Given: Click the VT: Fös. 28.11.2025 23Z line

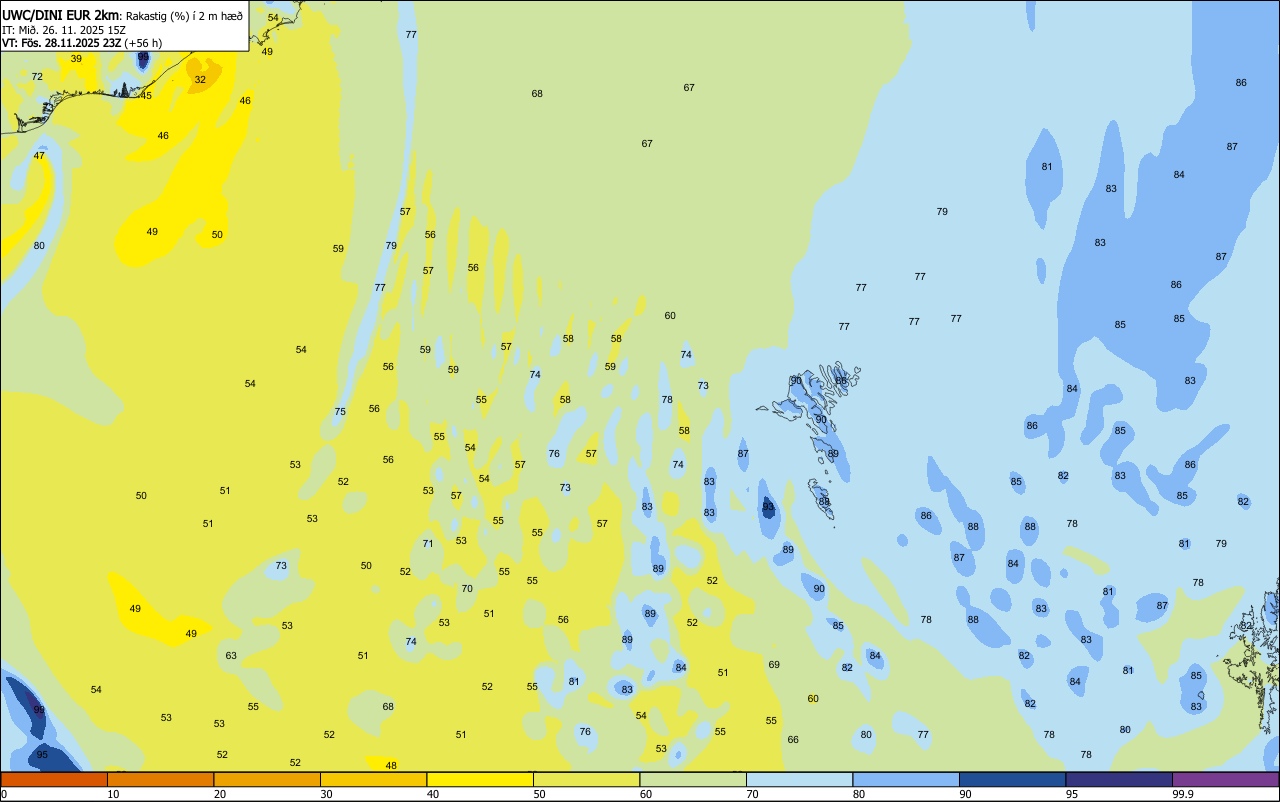Looking at the screenshot, I should tap(82, 43).
